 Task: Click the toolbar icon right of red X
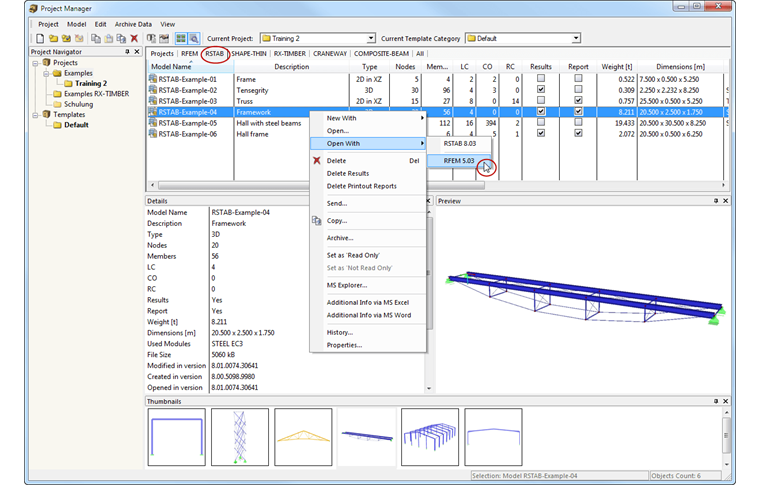tap(151, 38)
